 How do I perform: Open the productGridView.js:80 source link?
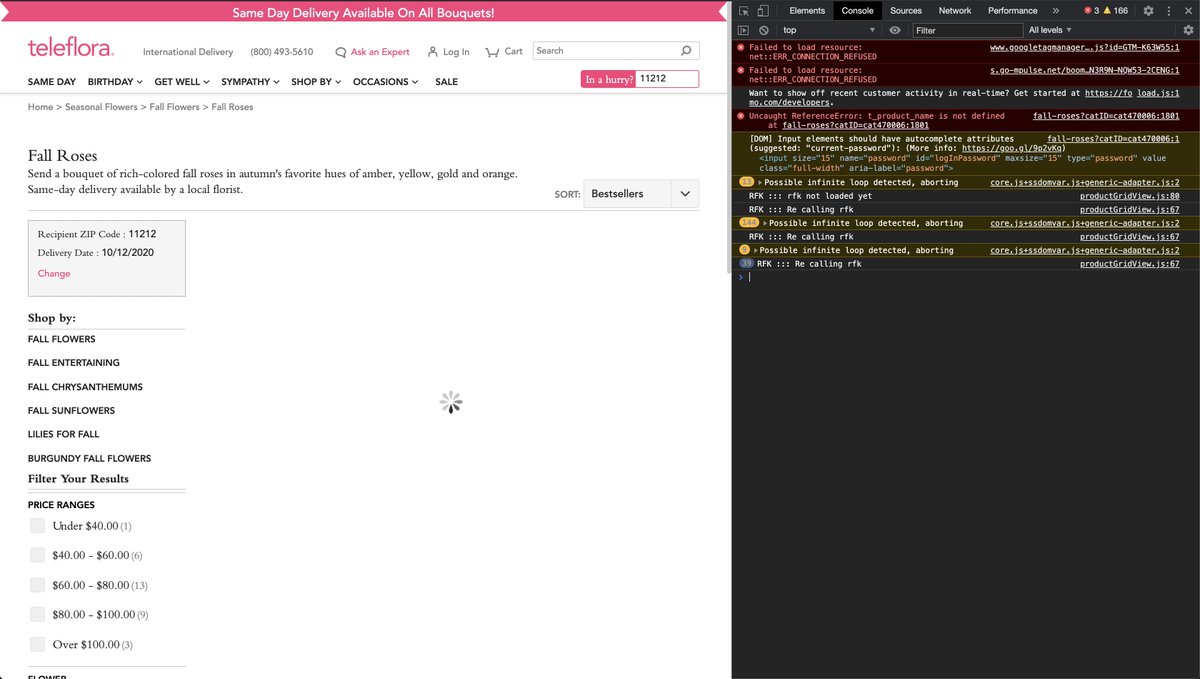(x=1130, y=196)
